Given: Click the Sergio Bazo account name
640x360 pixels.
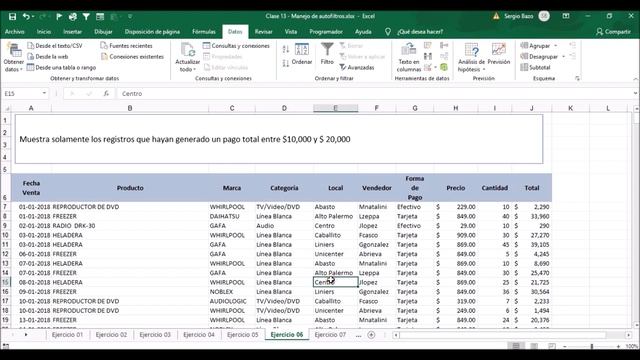Looking at the screenshot, I should (x=518, y=16).
